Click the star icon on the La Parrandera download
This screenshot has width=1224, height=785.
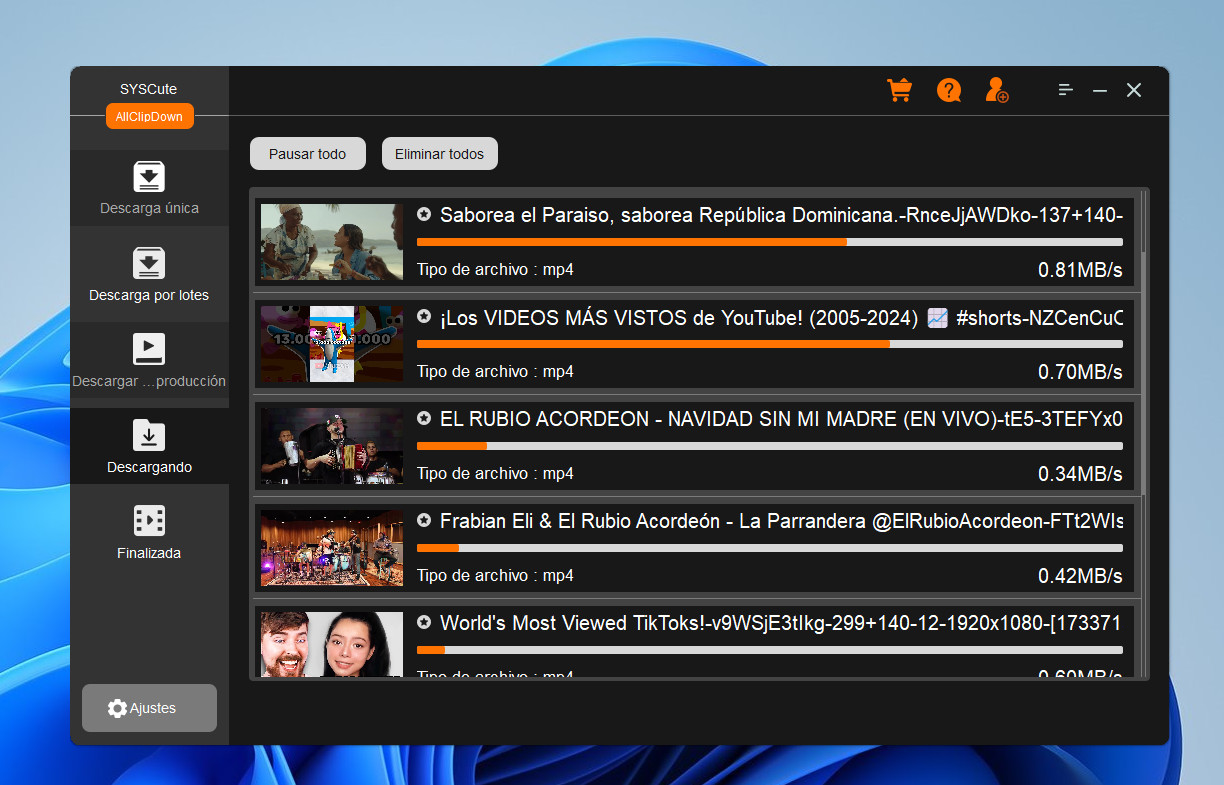coord(423,519)
